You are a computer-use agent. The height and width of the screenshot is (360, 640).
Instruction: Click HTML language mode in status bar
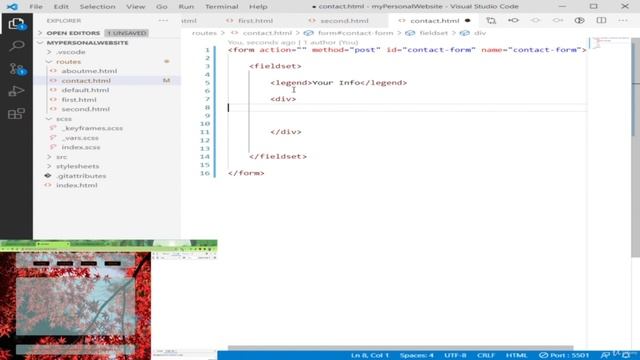(516, 355)
